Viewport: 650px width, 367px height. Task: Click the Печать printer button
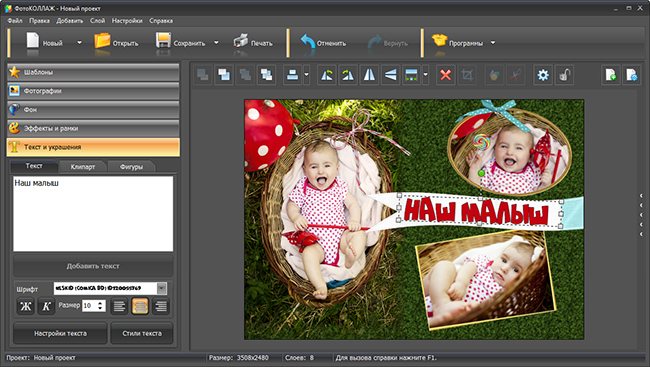coord(253,42)
